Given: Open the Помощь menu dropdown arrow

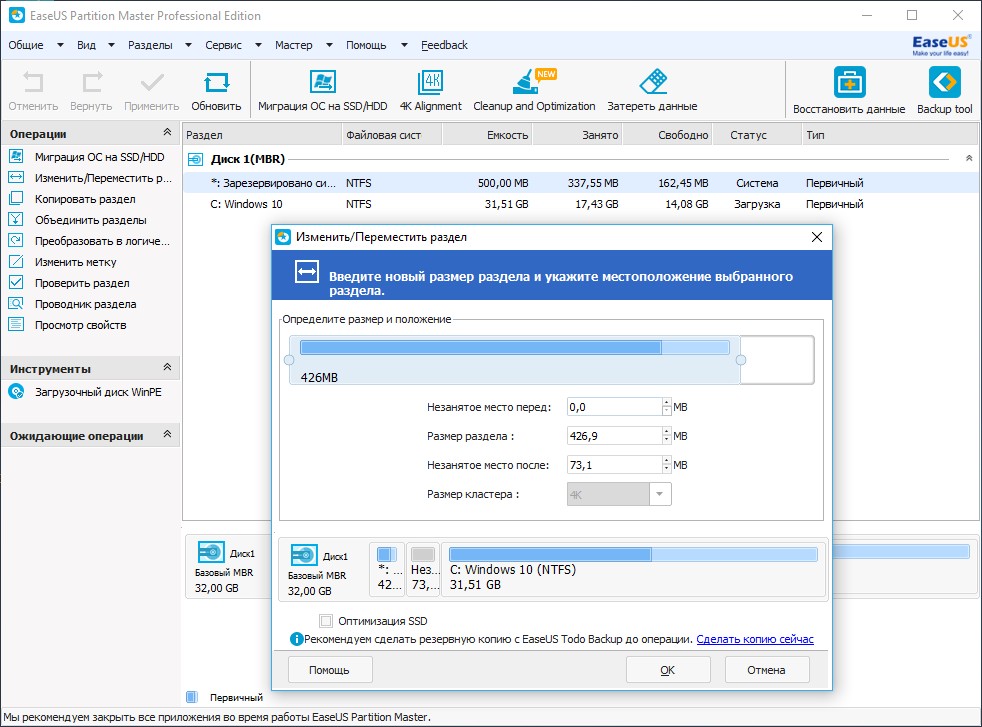Looking at the screenshot, I should pos(404,45).
